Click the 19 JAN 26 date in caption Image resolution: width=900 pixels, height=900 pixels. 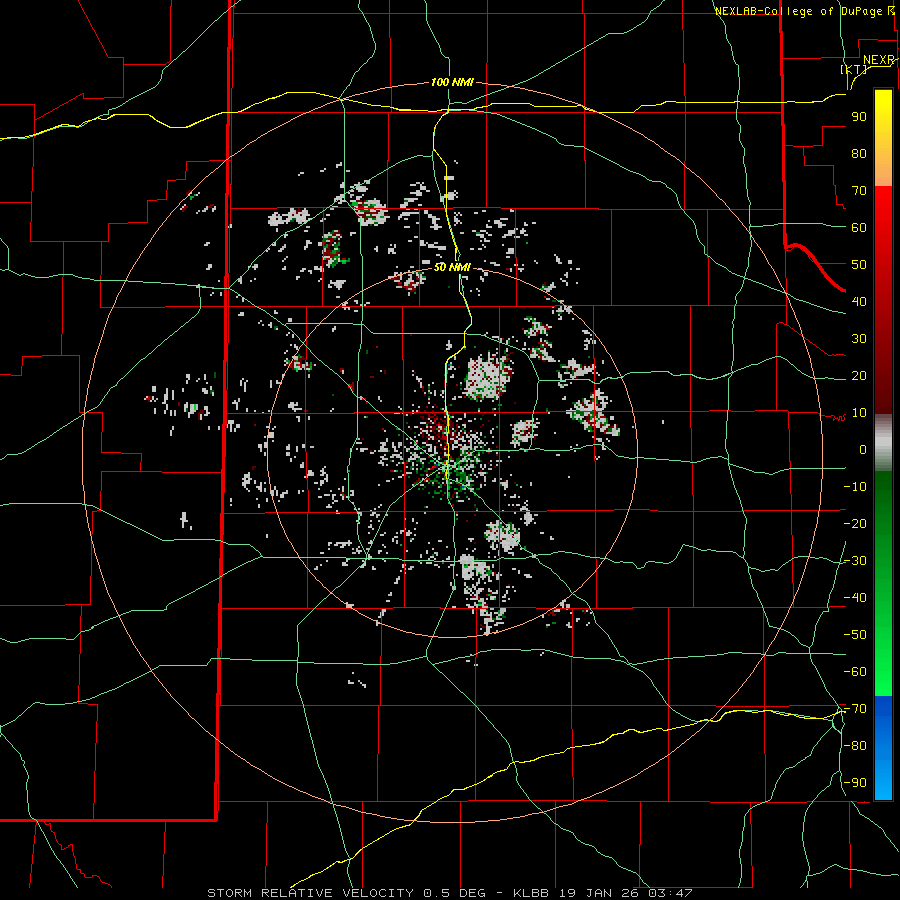[599, 893]
